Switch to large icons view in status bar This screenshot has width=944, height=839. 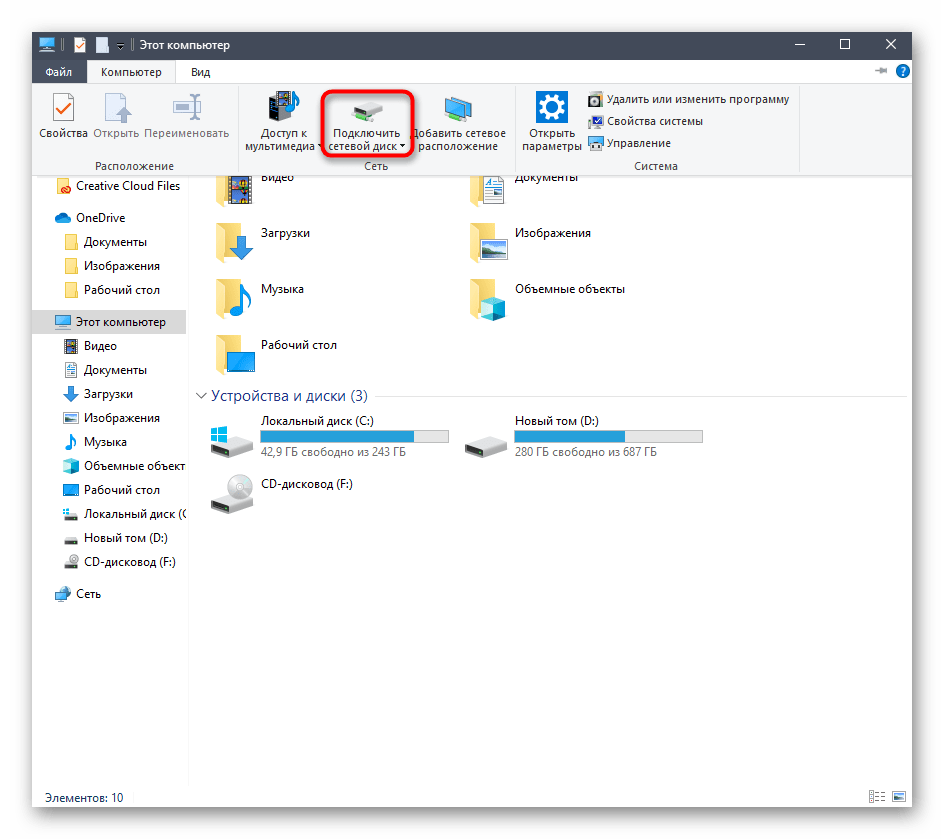click(899, 797)
